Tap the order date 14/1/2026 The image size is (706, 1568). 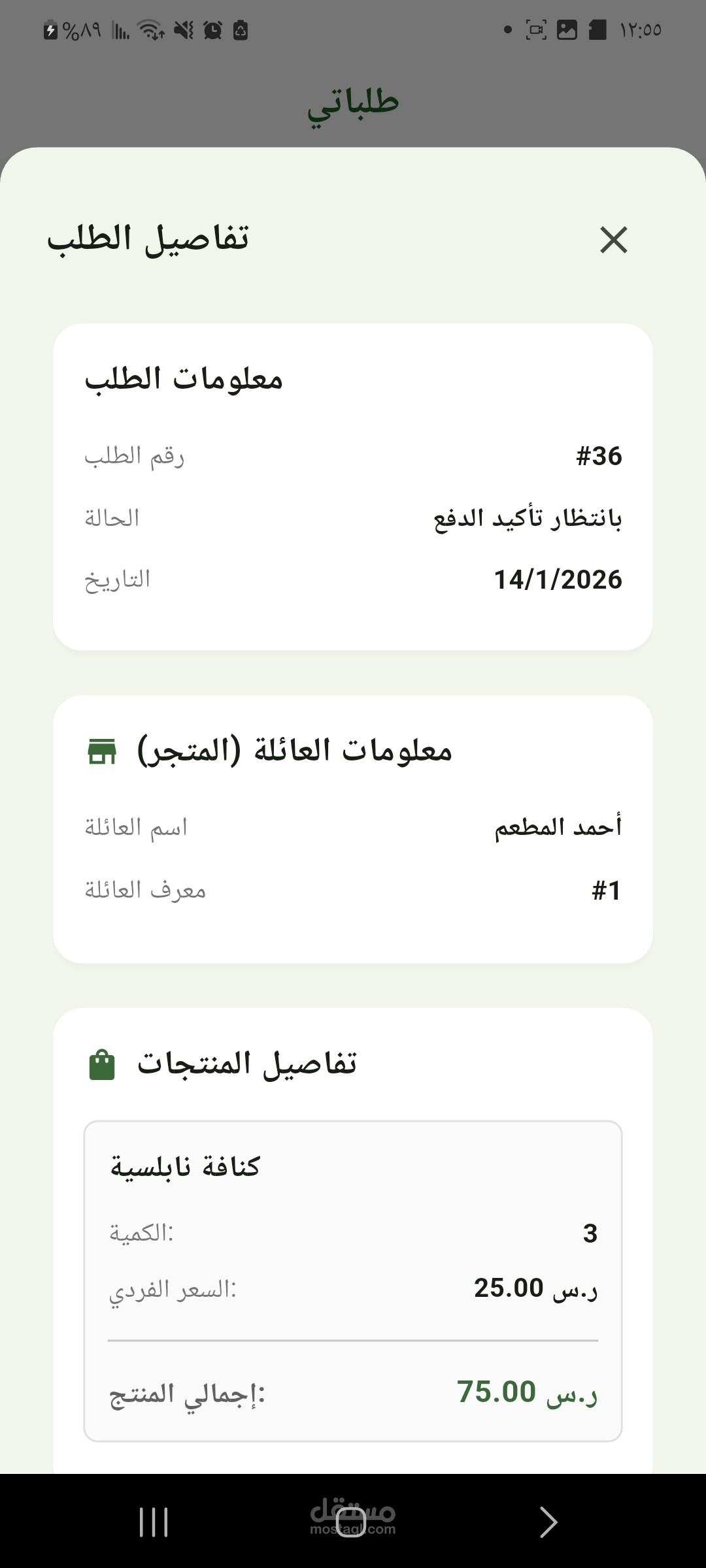[558, 580]
